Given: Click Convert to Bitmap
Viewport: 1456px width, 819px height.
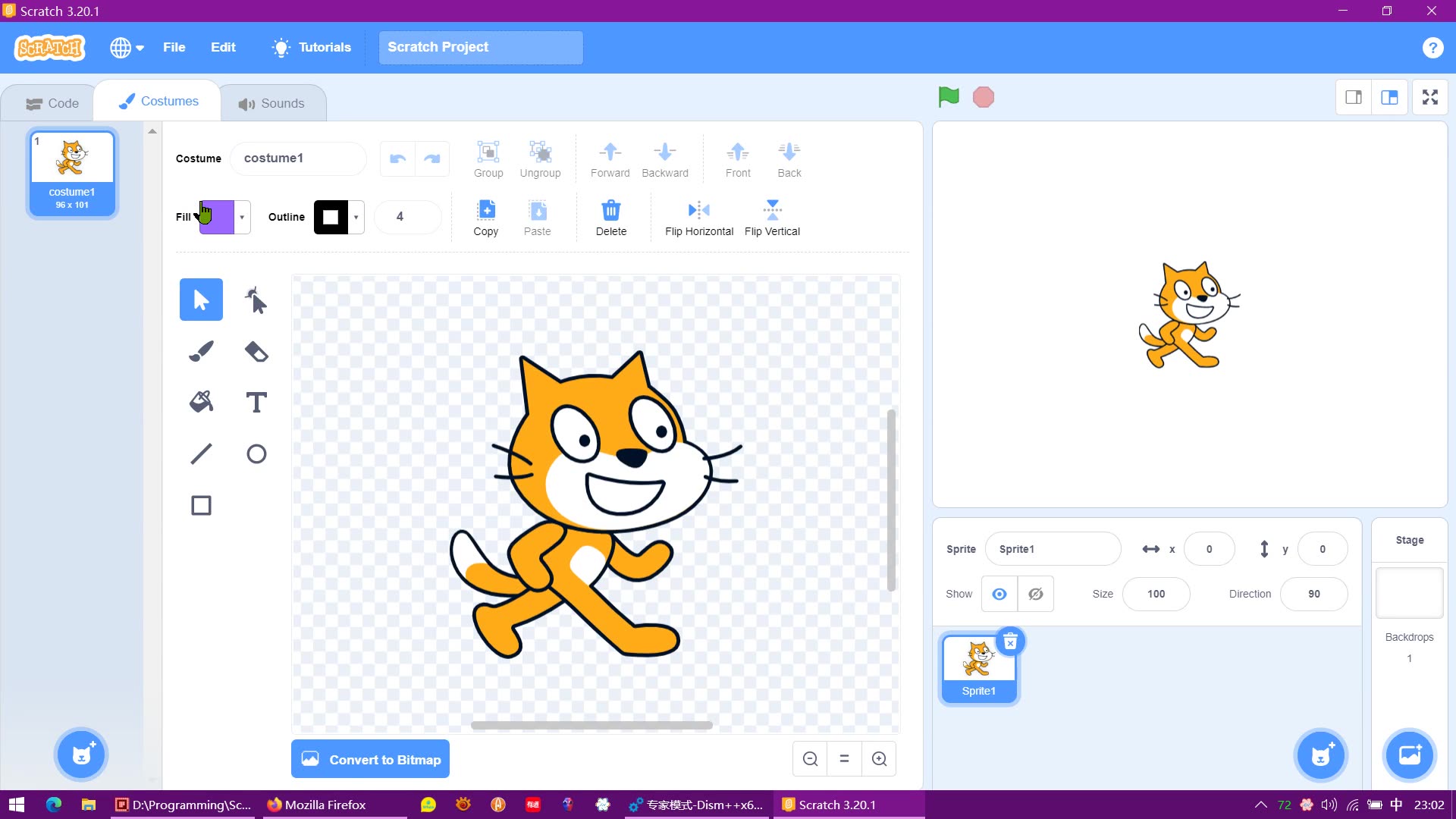Looking at the screenshot, I should (x=370, y=759).
